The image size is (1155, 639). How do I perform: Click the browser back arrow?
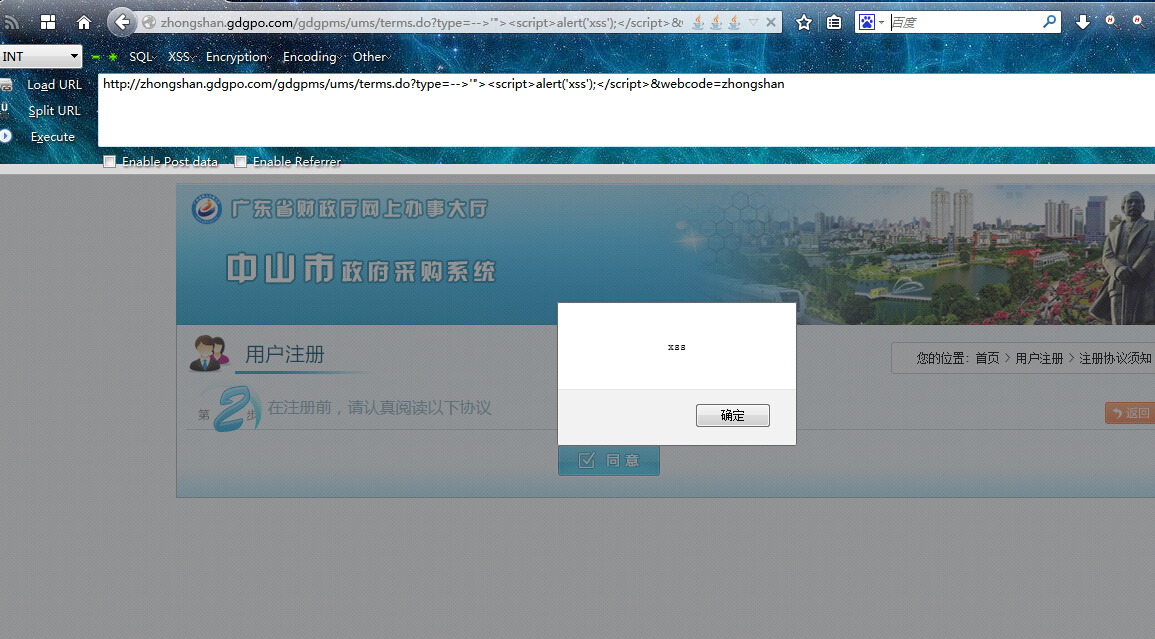[122, 22]
